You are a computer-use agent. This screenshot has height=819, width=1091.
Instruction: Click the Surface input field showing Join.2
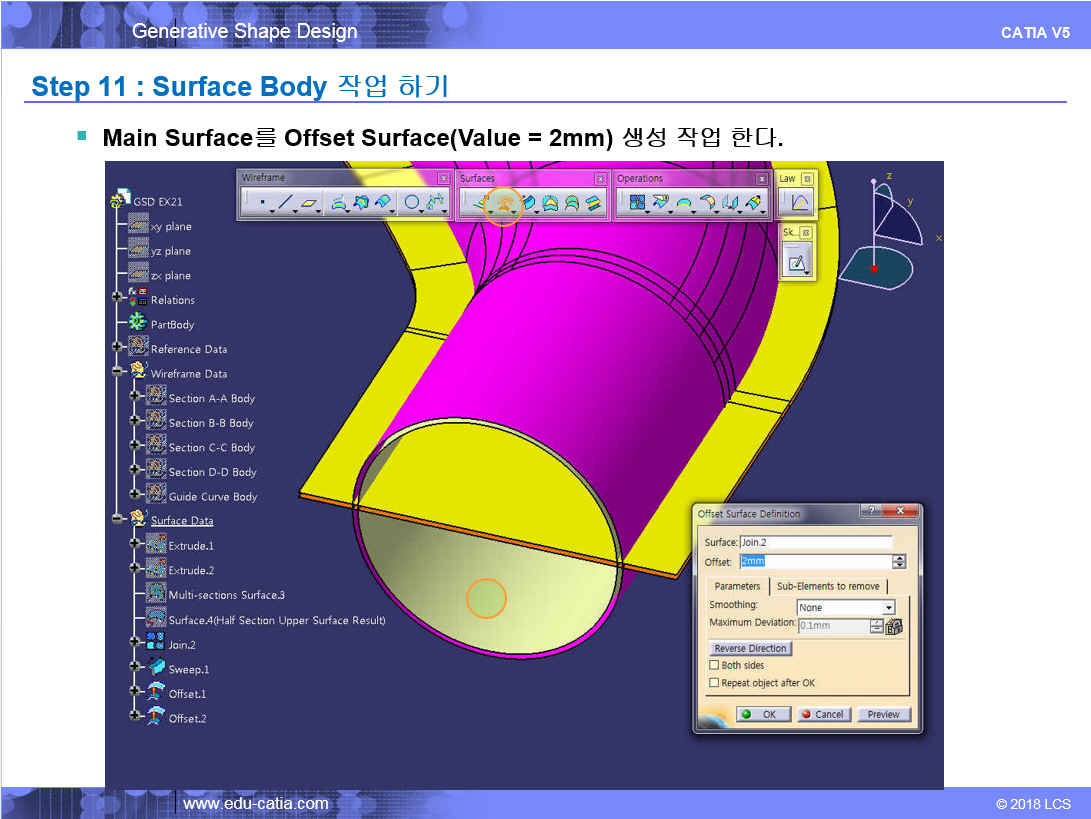[x=814, y=542]
